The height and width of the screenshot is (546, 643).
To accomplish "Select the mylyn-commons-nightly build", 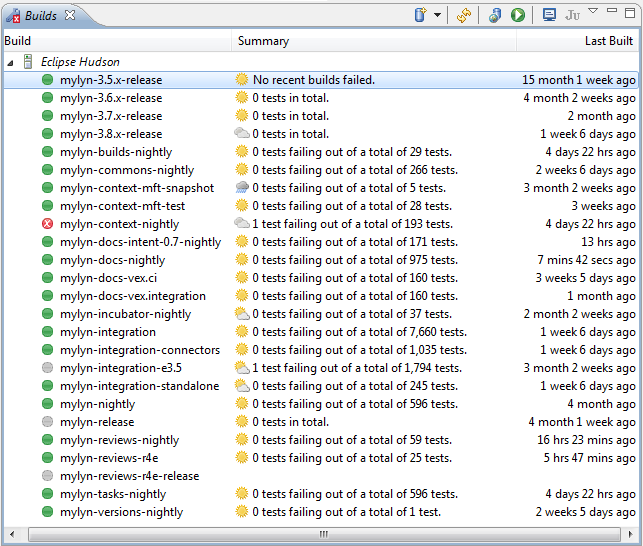I will tap(127, 170).
